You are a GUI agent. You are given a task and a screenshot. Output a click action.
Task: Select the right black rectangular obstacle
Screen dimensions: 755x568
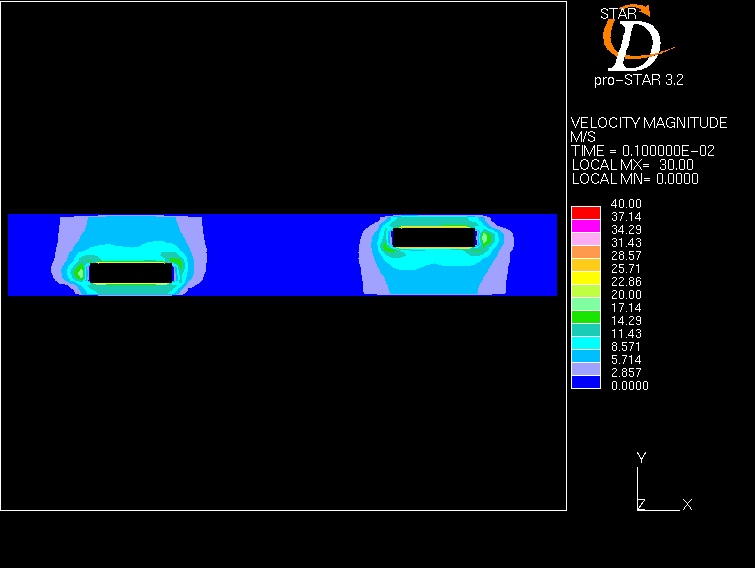click(x=433, y=237)
